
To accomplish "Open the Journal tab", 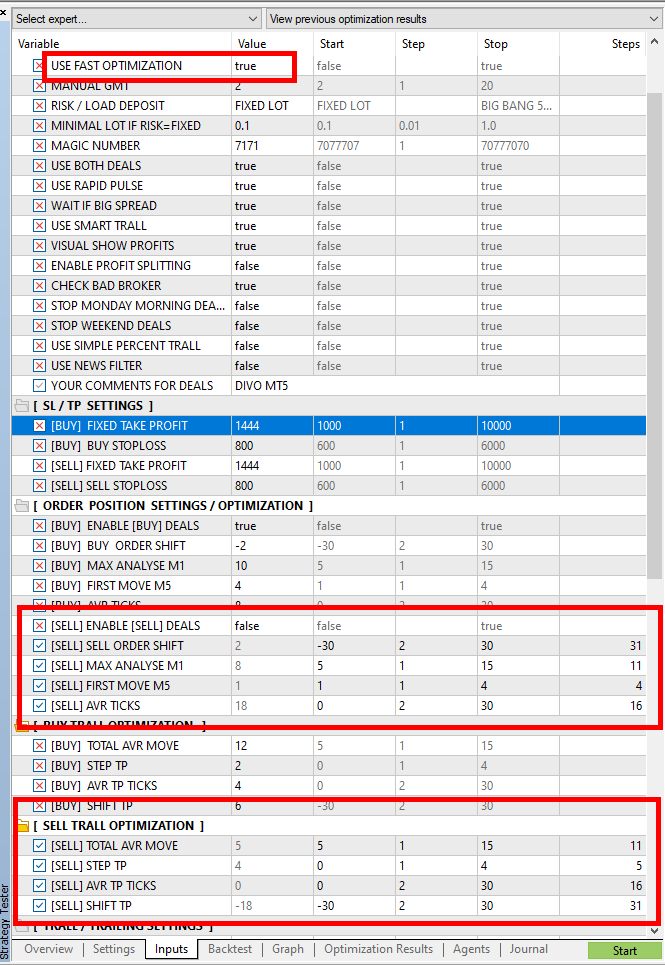I will coord(528,949).
